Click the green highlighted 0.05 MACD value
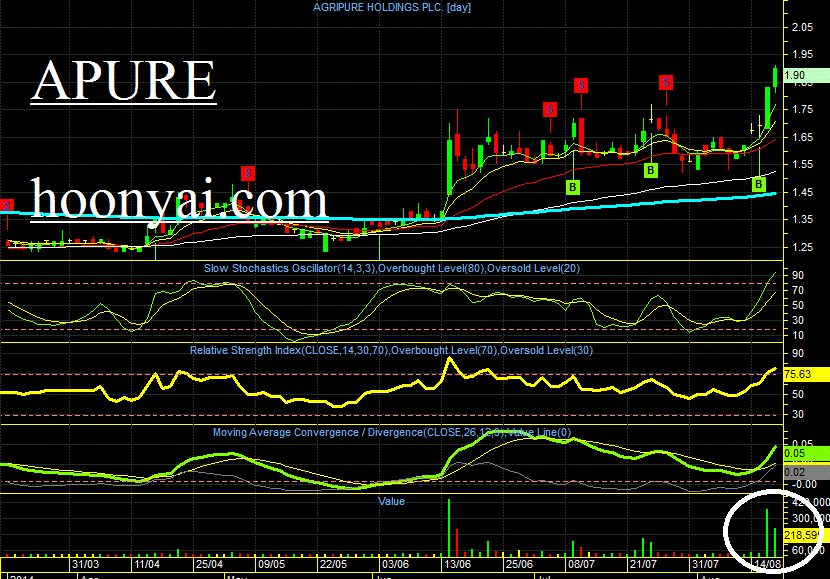This screenshot has height=579, width=830. click(807, 453)
